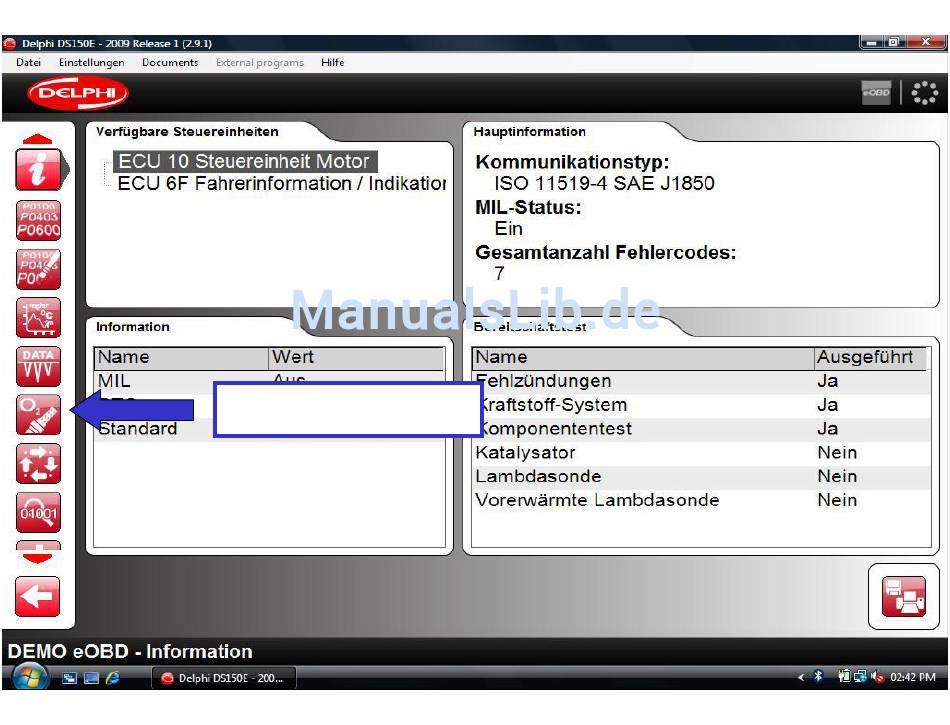The height and width of the screenshot is (725, 950).
Task: Click the print report icon at bottom right
Action: (903, 597)
